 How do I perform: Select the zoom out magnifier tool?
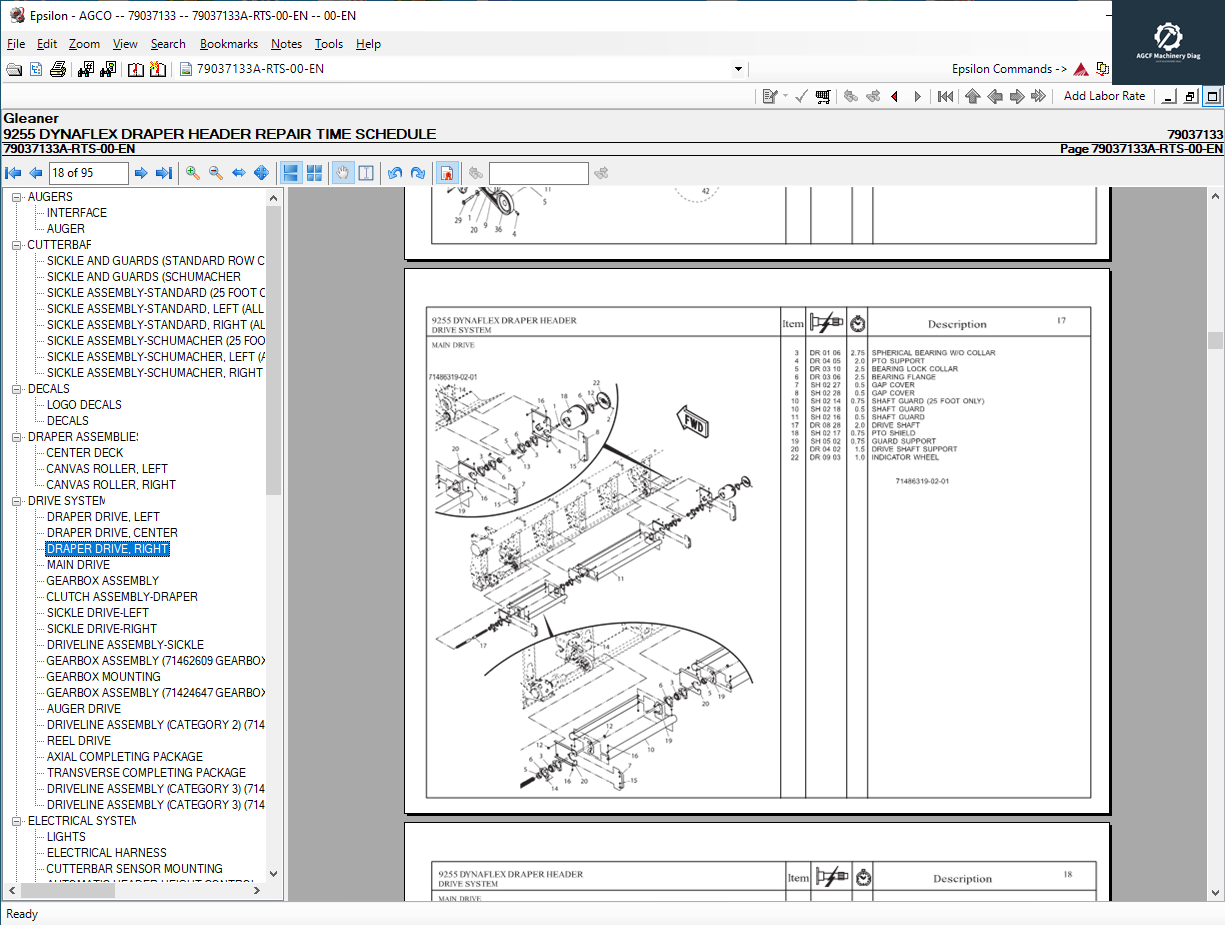pyautogui.click(x=215, y=173)
